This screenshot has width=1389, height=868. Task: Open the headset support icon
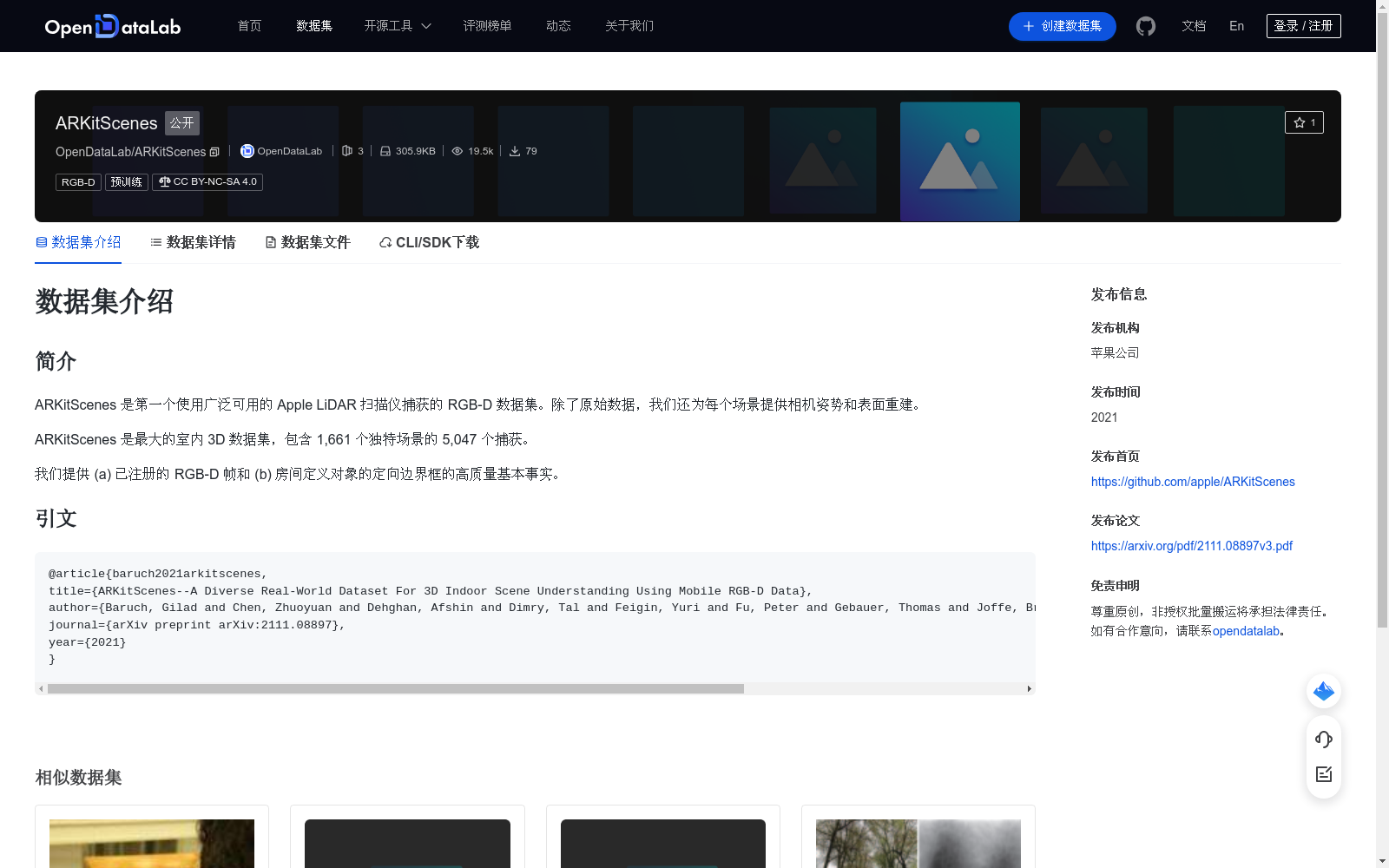tap(1324, 740)
